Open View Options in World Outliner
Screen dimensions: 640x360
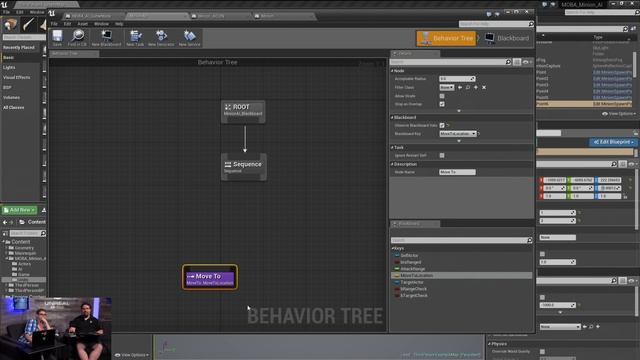click(x=619, y=114)
